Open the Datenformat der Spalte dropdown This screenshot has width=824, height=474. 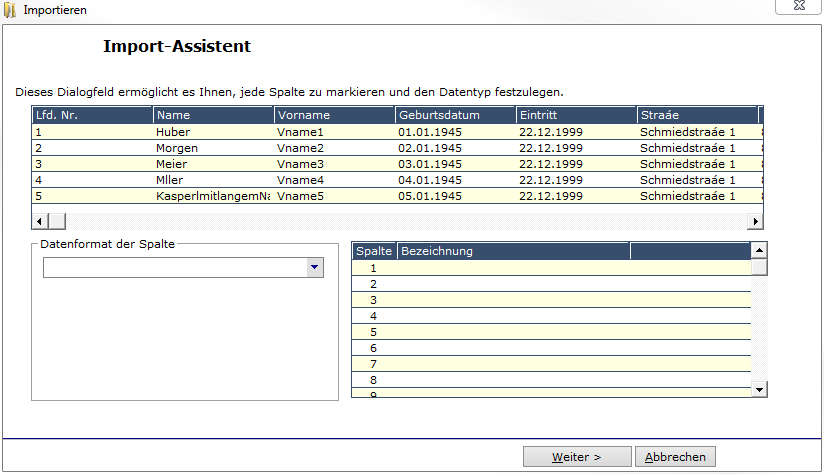pos(314,267)
